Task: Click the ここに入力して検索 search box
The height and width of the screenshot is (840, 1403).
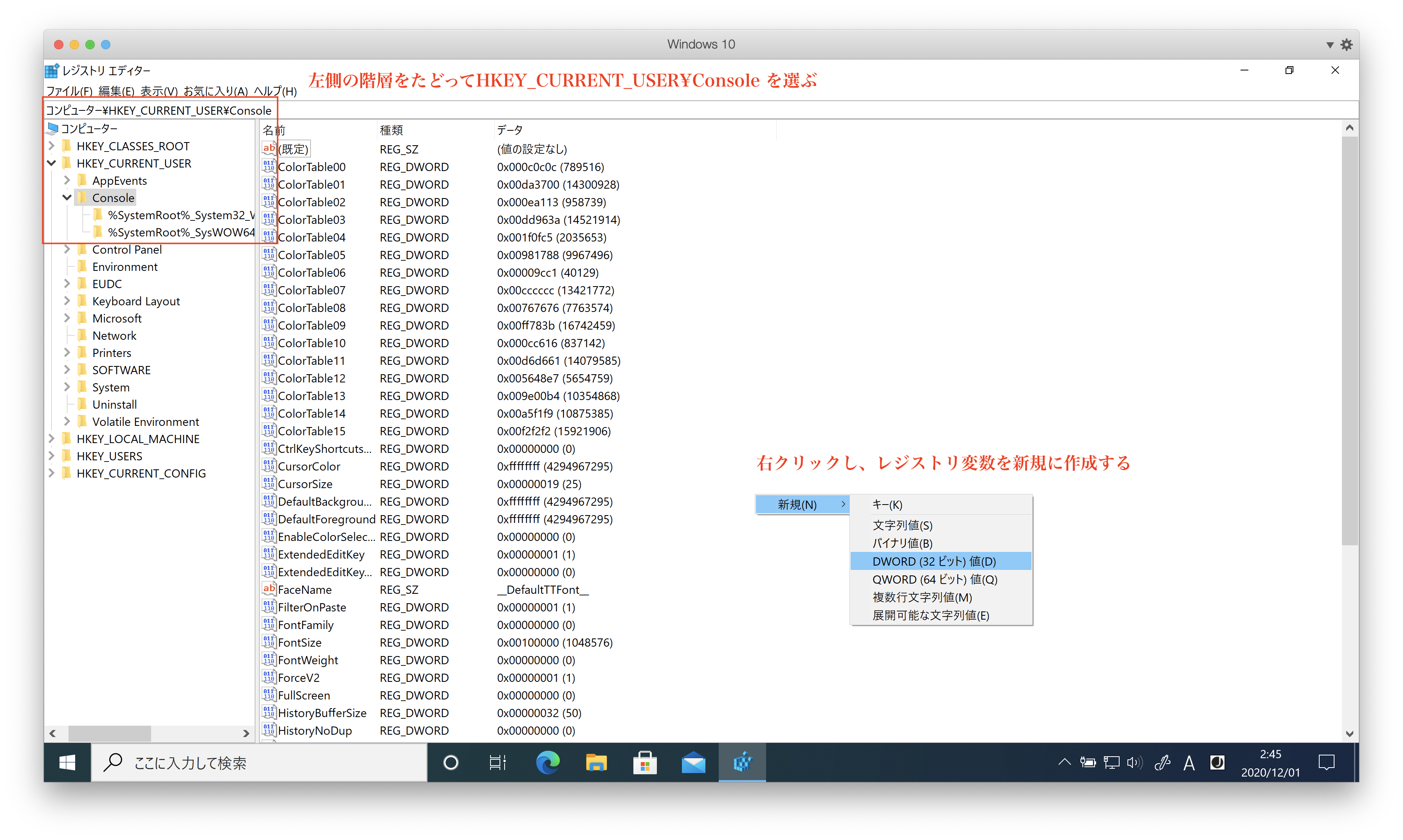Action: click(x=259, y=763)
